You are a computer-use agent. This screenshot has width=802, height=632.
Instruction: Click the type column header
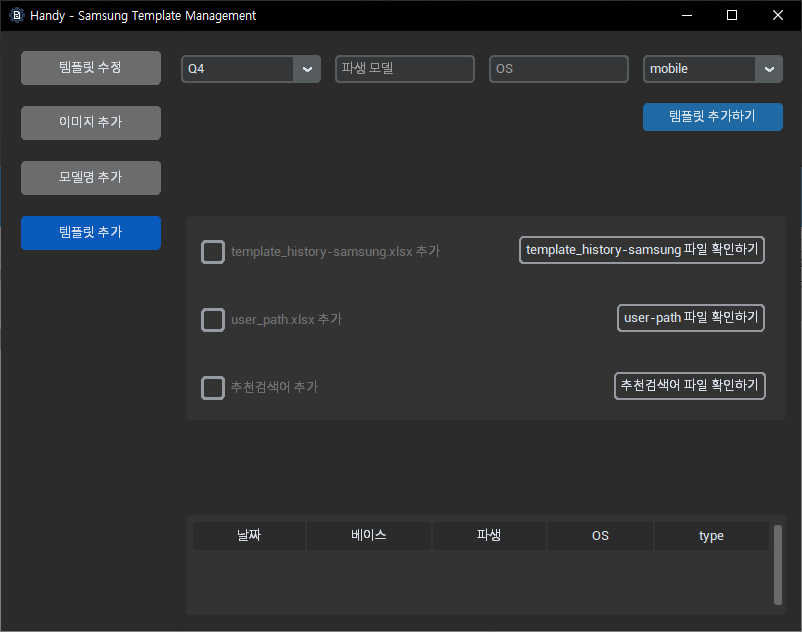711,536
